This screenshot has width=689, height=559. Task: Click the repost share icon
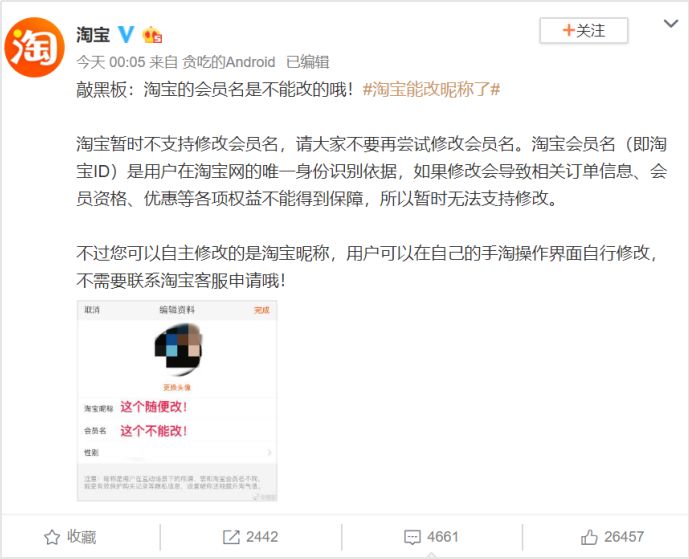(x=231, y=537)
